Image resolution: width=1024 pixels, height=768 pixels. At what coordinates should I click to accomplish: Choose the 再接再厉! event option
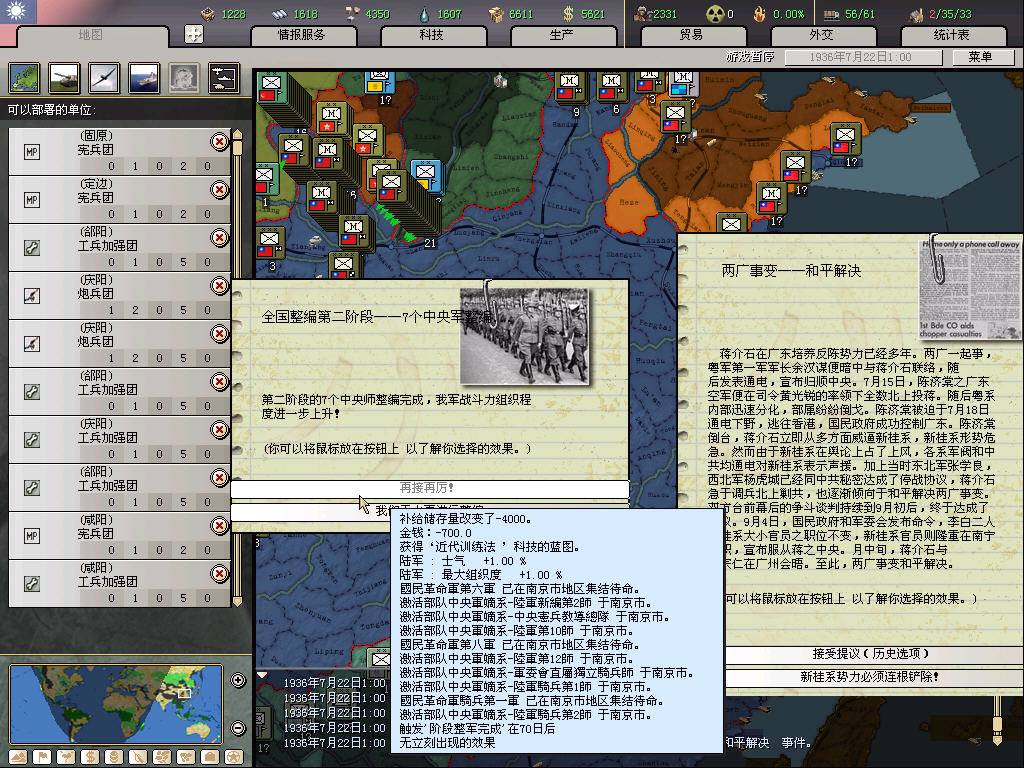[429, 488]
